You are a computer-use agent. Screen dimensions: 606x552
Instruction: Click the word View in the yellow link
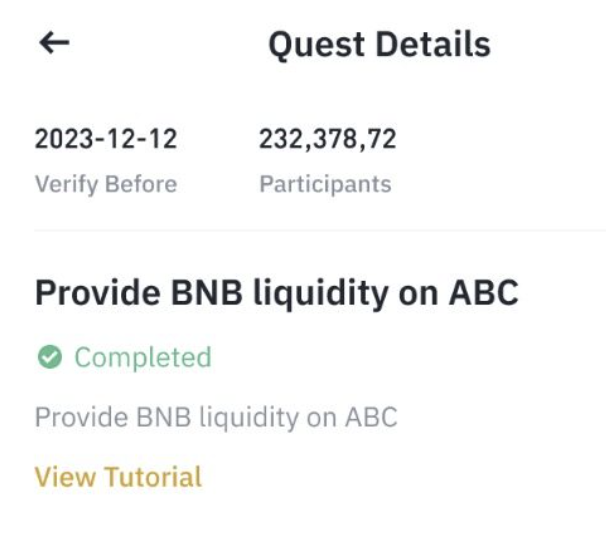[65, 477]
